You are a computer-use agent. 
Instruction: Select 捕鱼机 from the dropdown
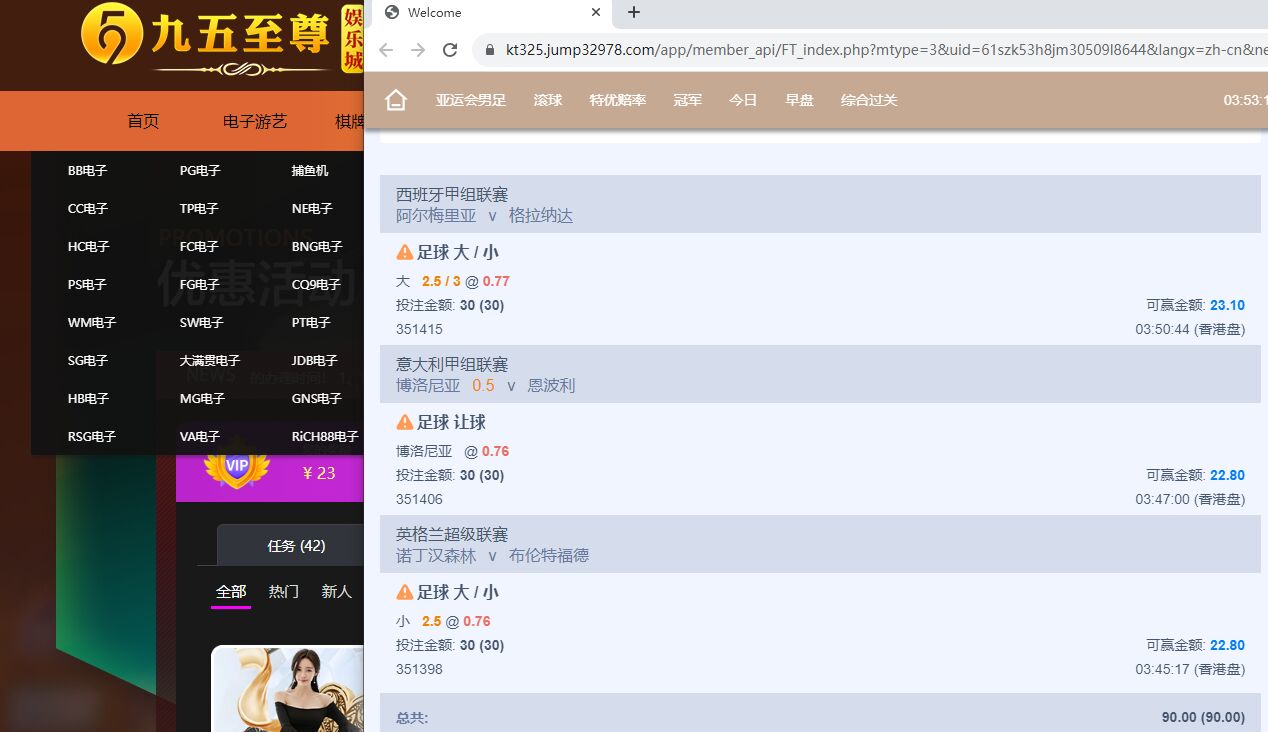coord(310,171)
